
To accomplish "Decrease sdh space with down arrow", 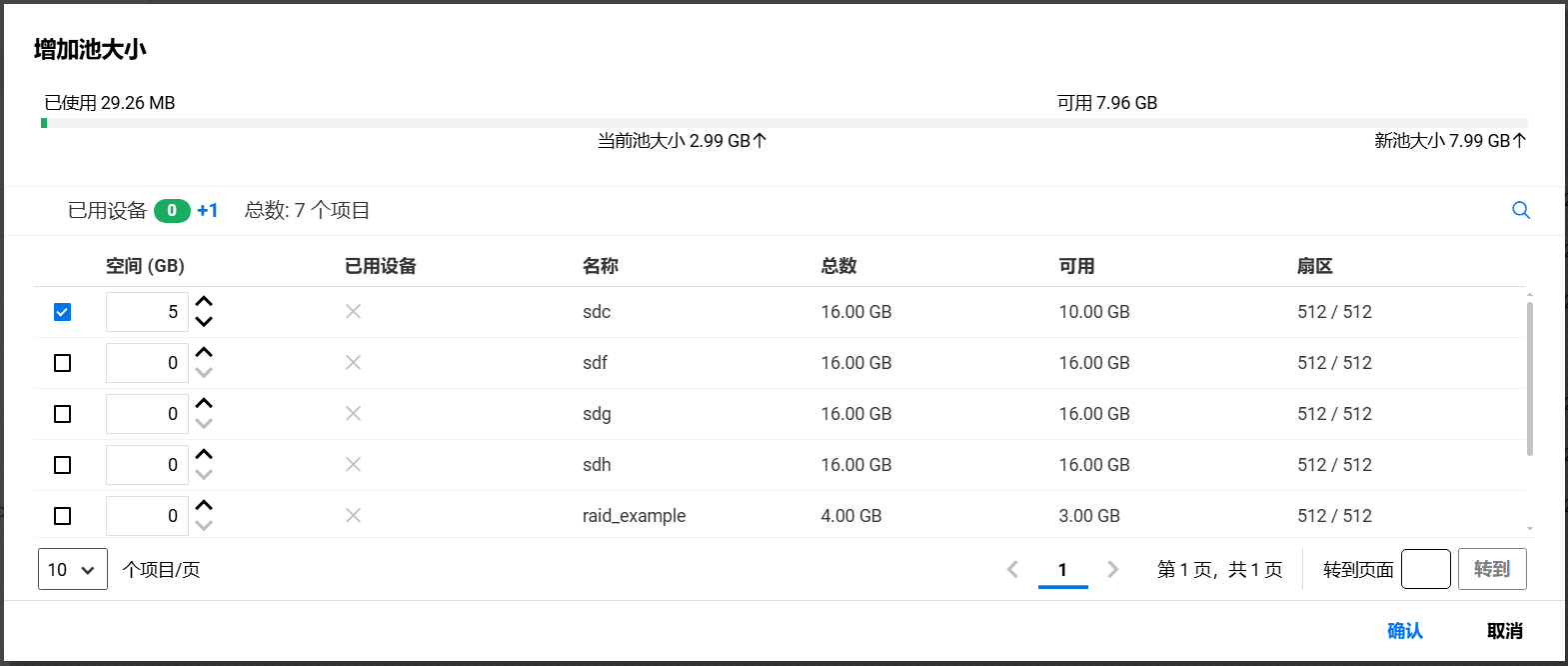I will tap(204, 475).
